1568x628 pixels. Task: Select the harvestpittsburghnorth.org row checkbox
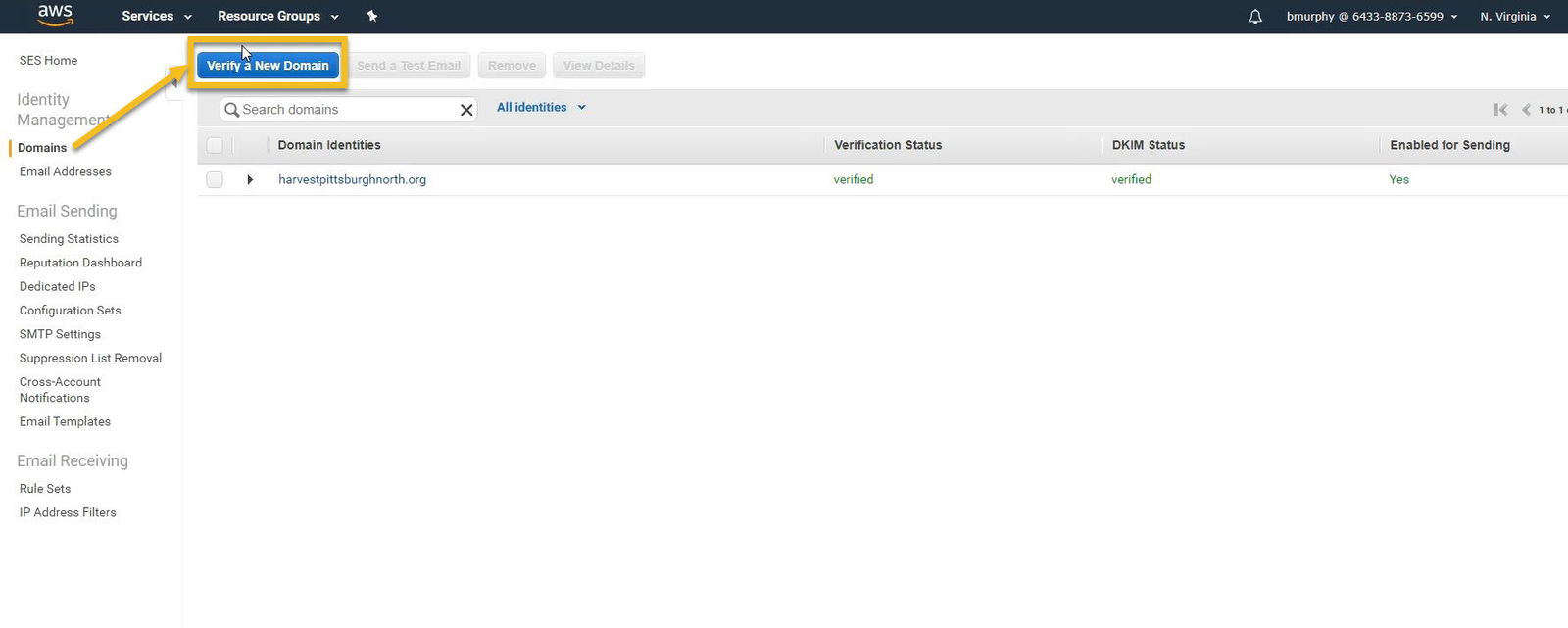pos(215,179)
